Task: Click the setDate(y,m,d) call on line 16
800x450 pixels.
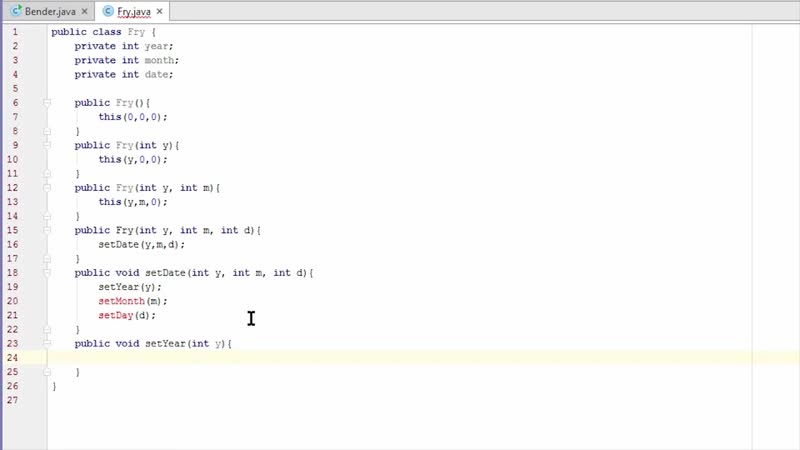Action: pos(141,244)
